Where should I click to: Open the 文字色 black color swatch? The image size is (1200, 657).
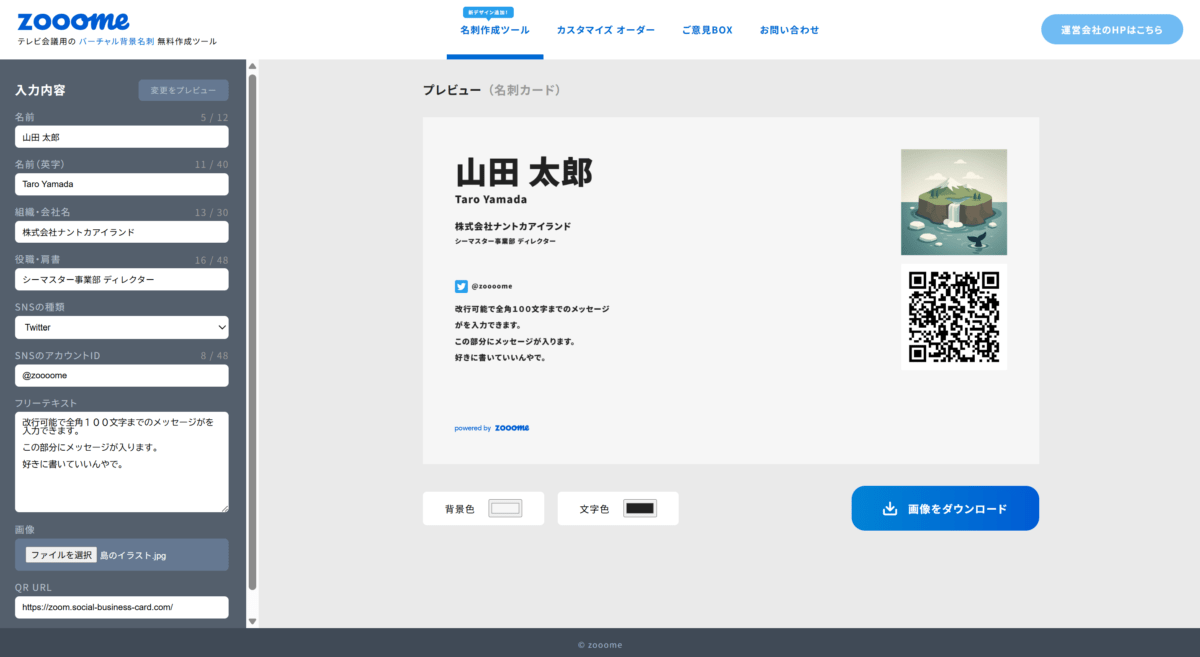[x=639, y=508]
